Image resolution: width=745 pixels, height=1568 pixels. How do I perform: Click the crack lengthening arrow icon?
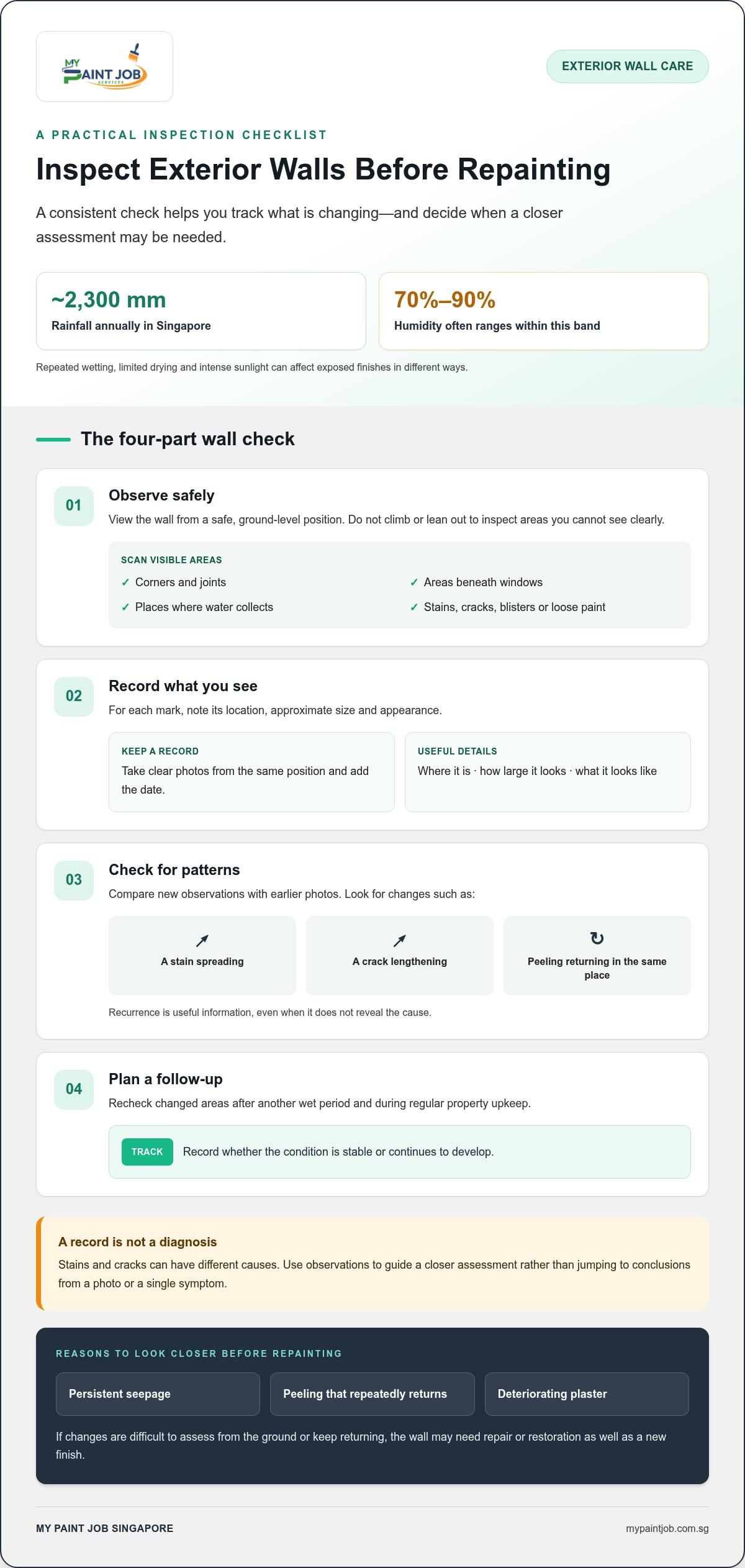point(400,941)
